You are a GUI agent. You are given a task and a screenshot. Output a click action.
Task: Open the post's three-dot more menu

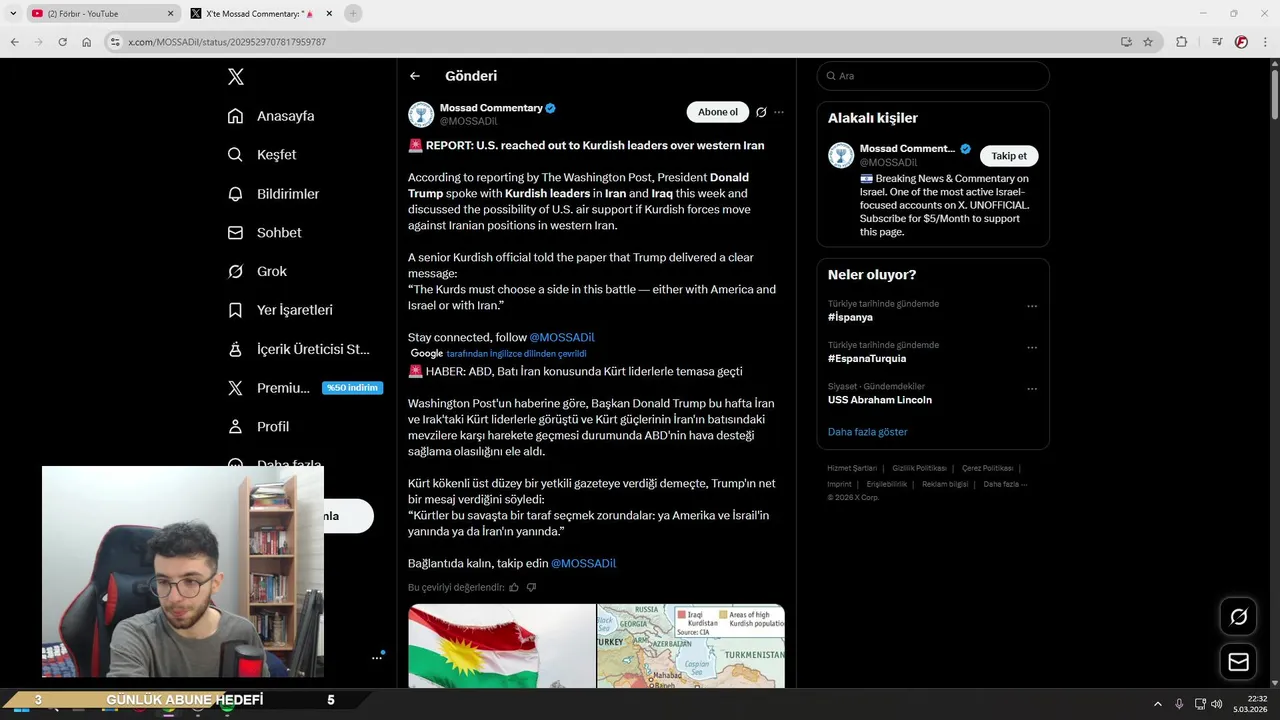pyautogui.click(x=779, y=112)
